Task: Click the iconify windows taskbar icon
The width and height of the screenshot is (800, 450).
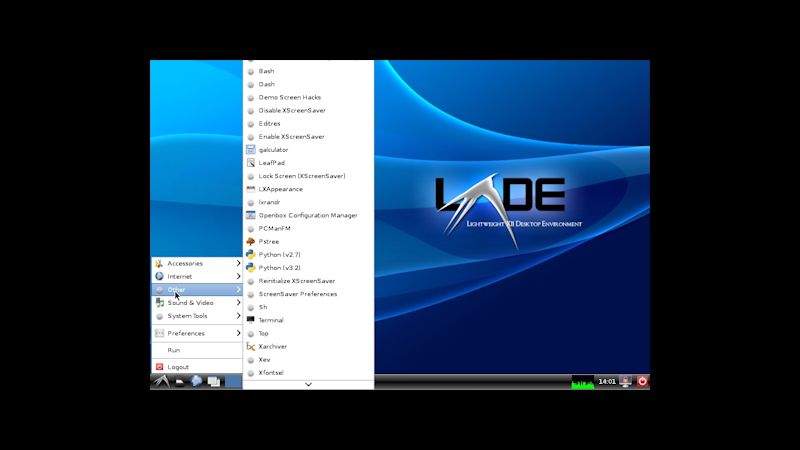Action: [214, 382]
